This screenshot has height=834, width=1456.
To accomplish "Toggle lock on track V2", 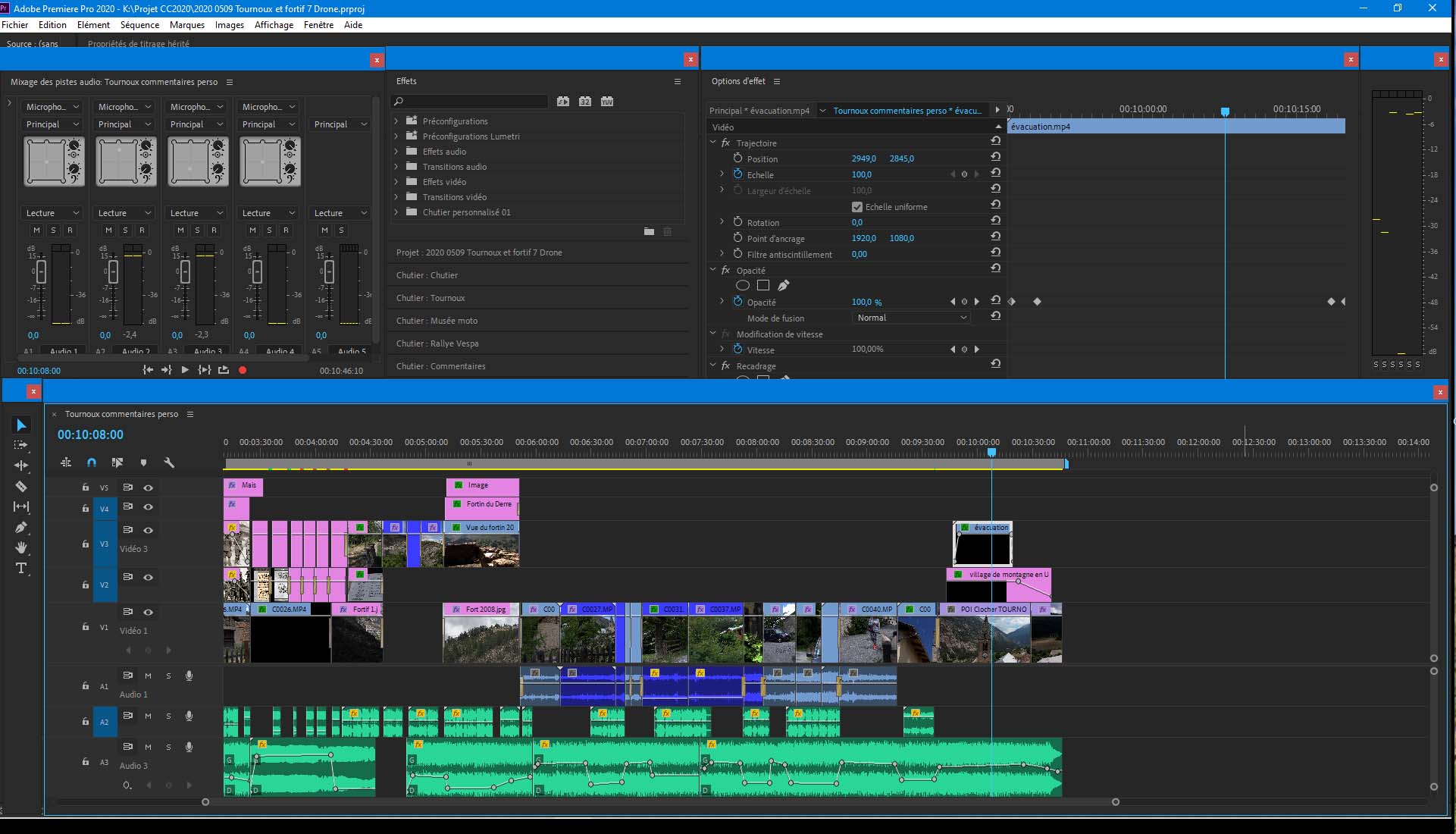I will tap(86, 585).
